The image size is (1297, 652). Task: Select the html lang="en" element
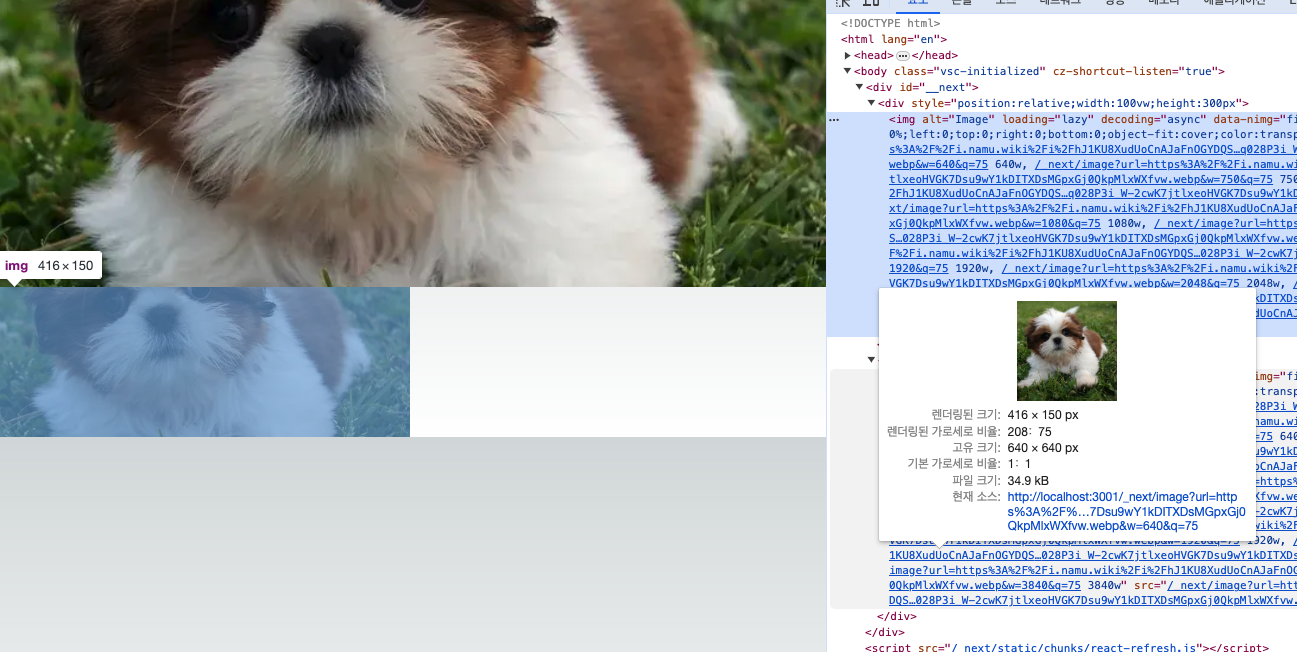click(894, 39)
